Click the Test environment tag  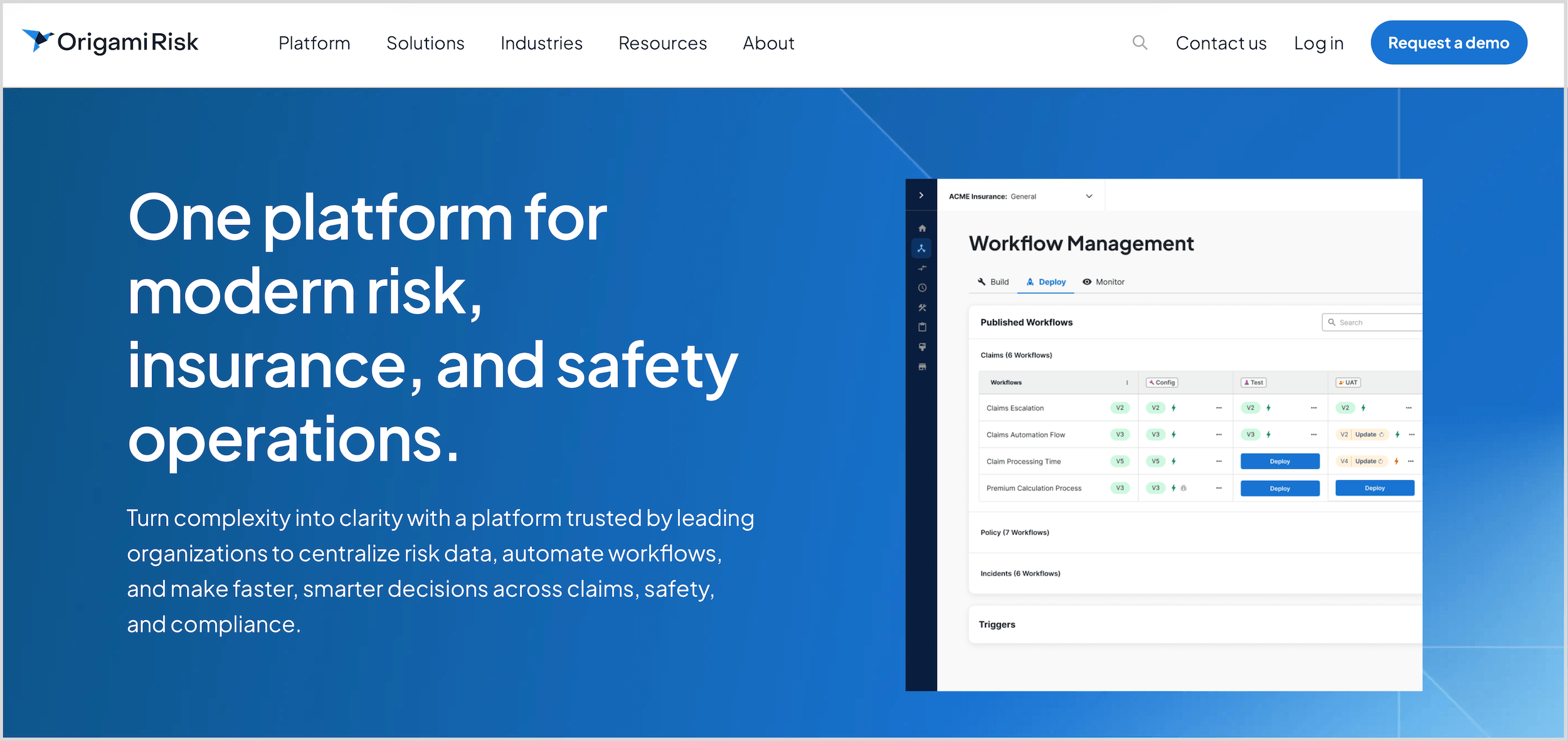point(1254,382)
